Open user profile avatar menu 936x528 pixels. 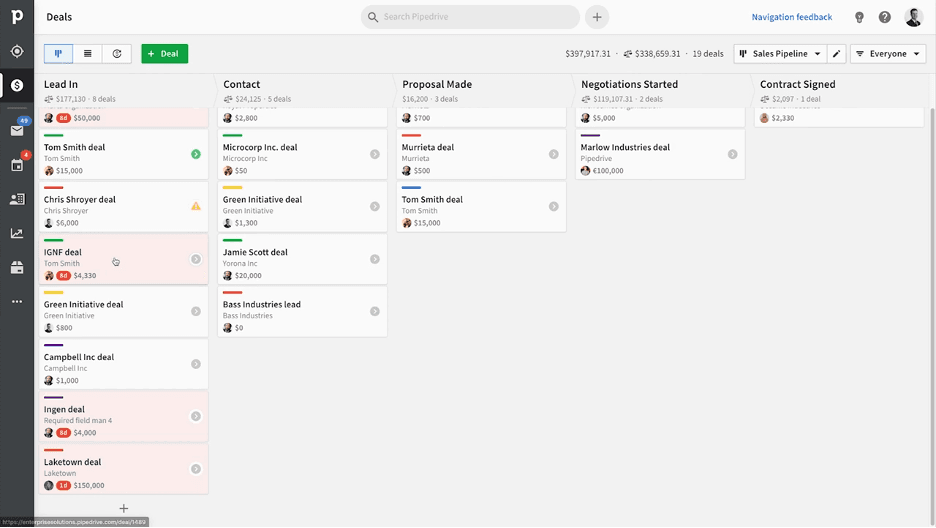coord(914,17)
